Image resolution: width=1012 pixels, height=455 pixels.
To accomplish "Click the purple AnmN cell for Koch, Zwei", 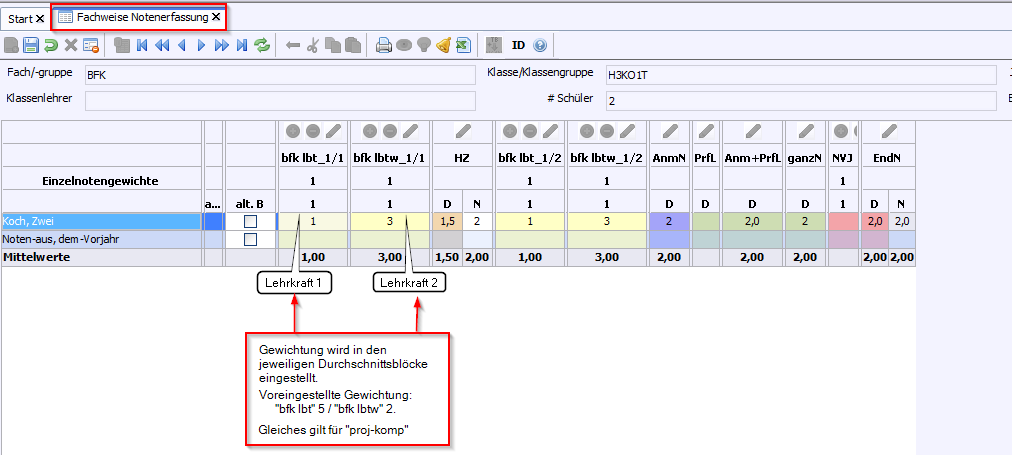I will point(668,221).
